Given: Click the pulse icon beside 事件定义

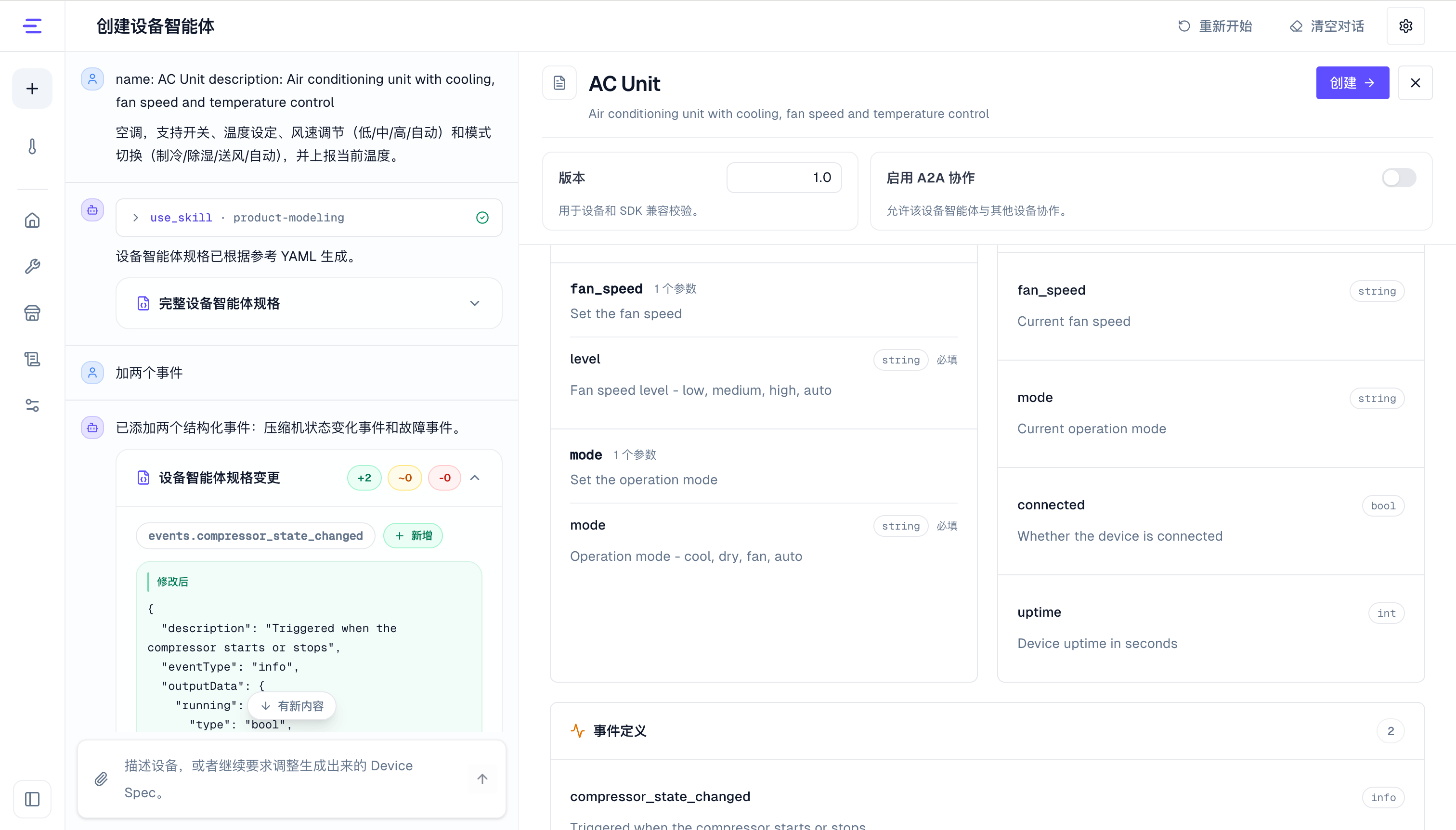Looking at the screenshot, I should click(x=577, y=731).
